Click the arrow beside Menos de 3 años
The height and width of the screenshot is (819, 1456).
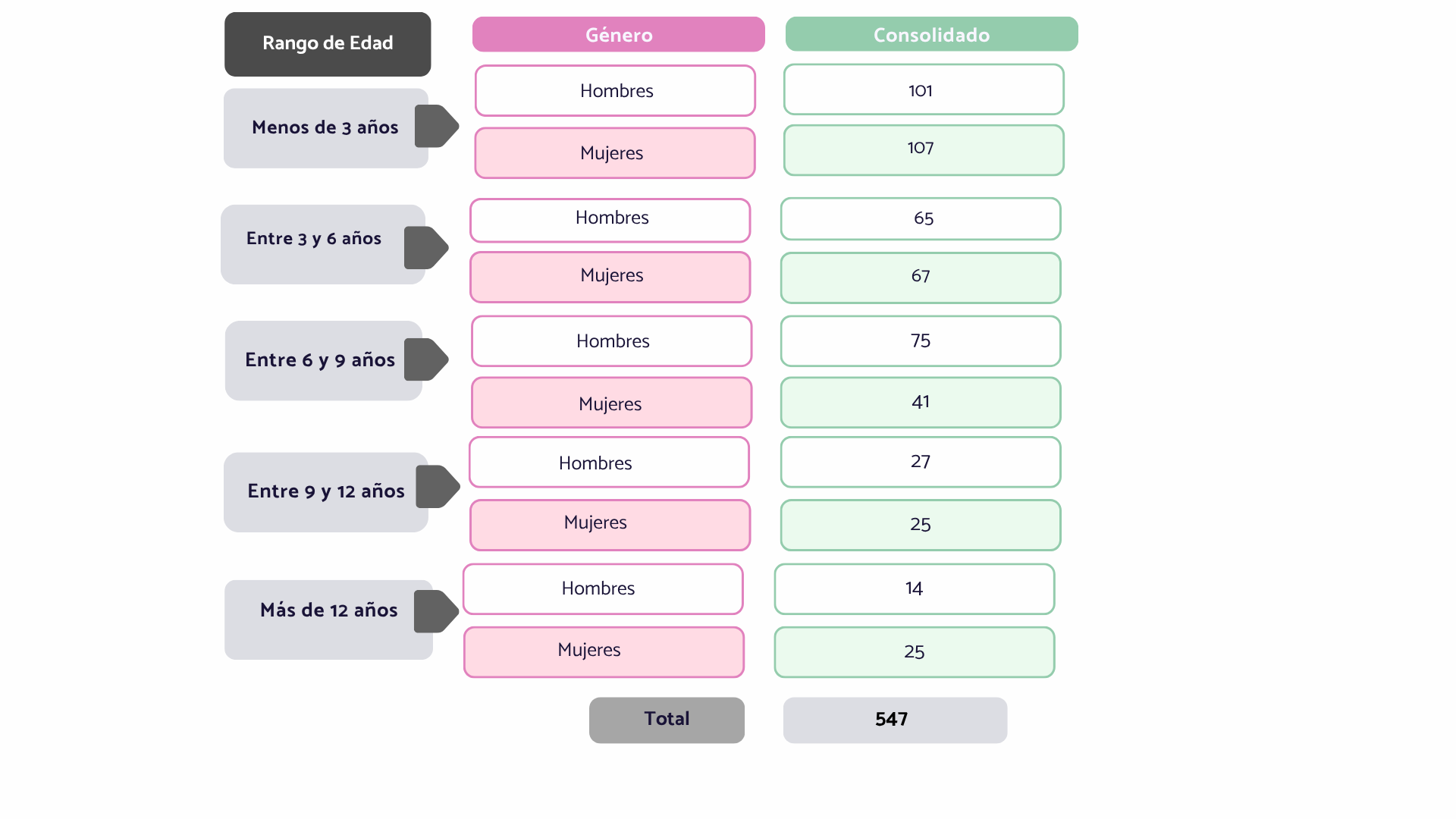436,126
